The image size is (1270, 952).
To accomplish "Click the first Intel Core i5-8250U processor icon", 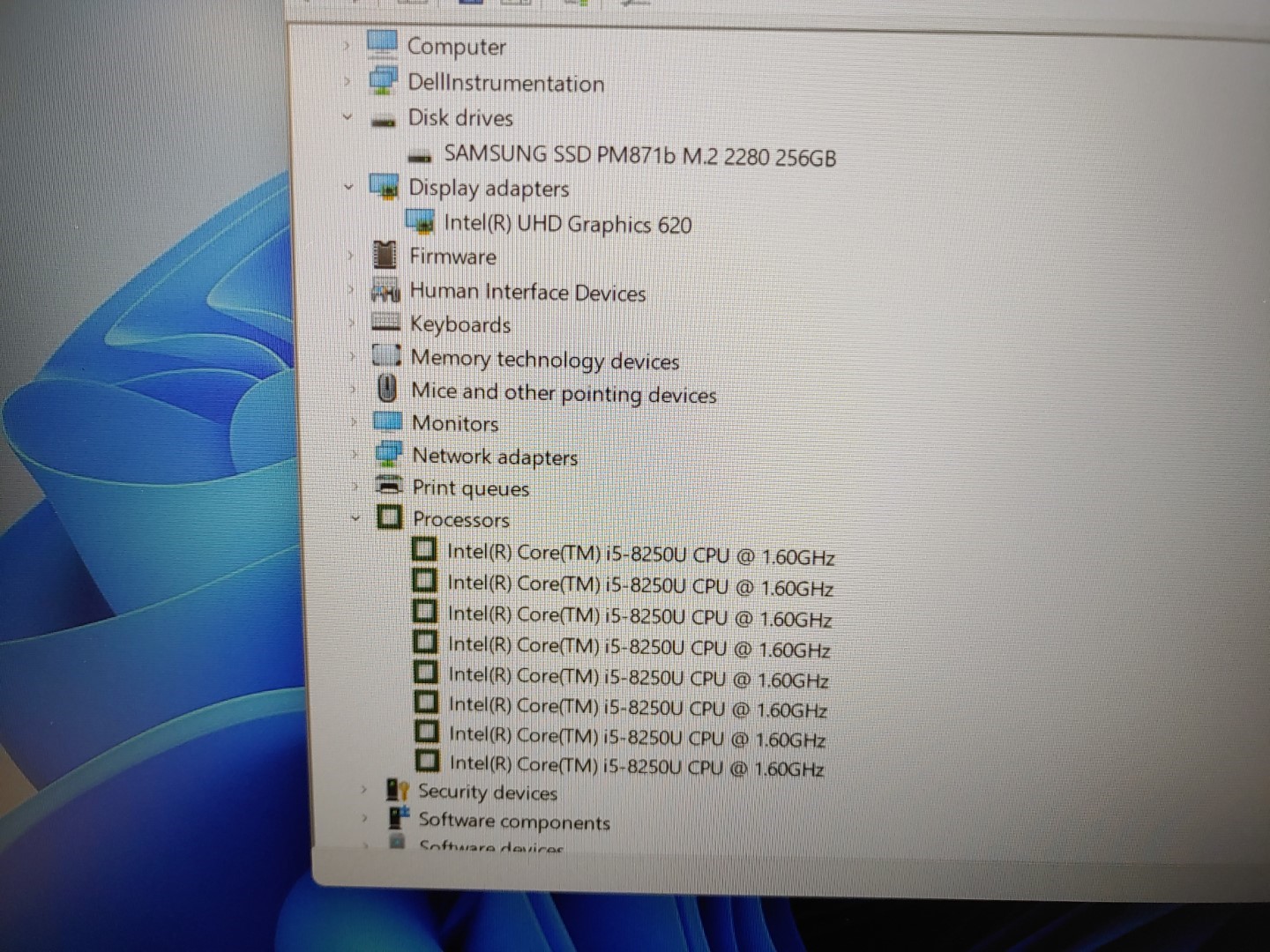I will [424, 550].
